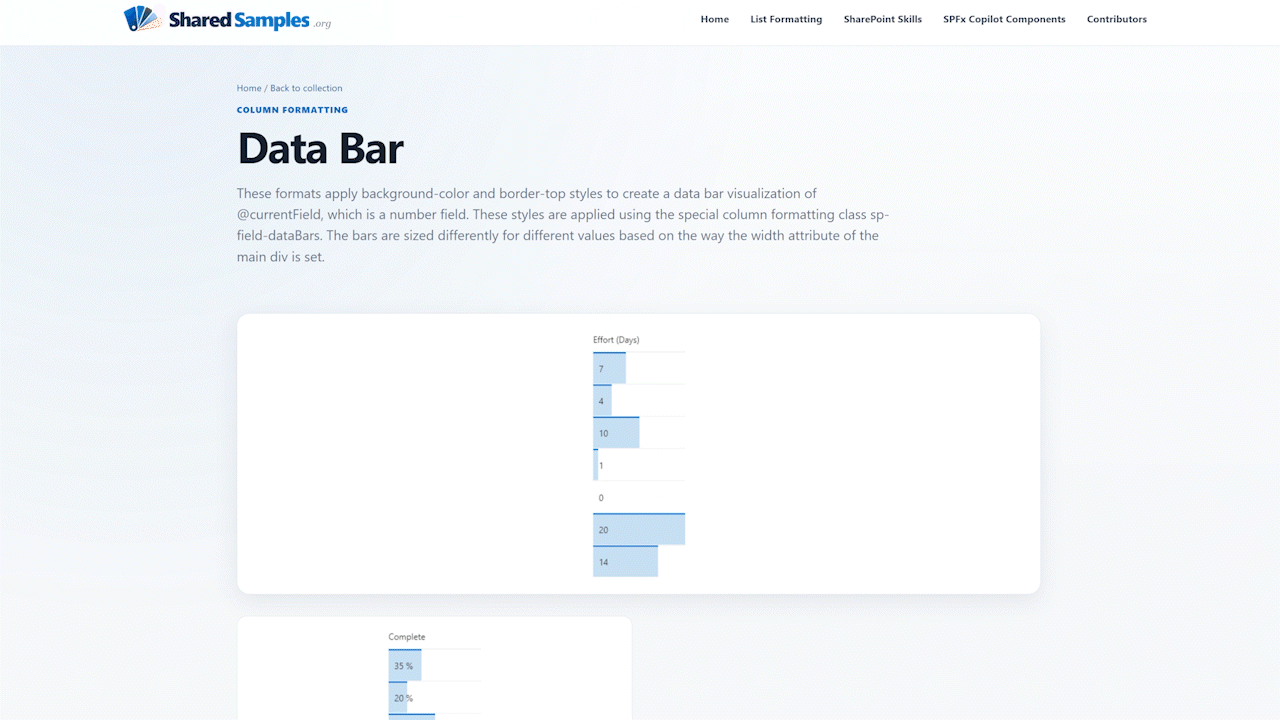Follow the Back to collection link

coord(306,88)
